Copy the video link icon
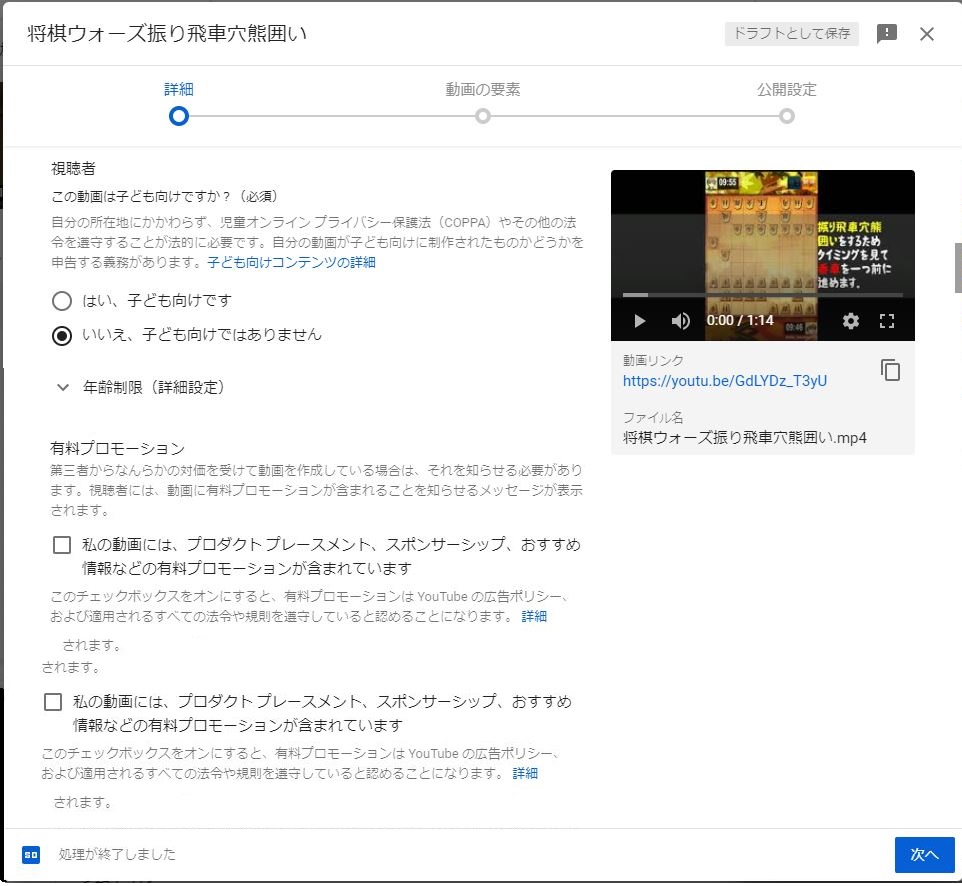 coord(890,370)
